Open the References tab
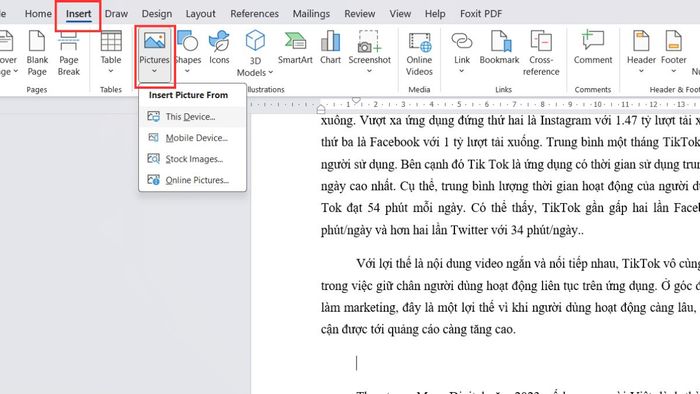 (x=254, y=14)
